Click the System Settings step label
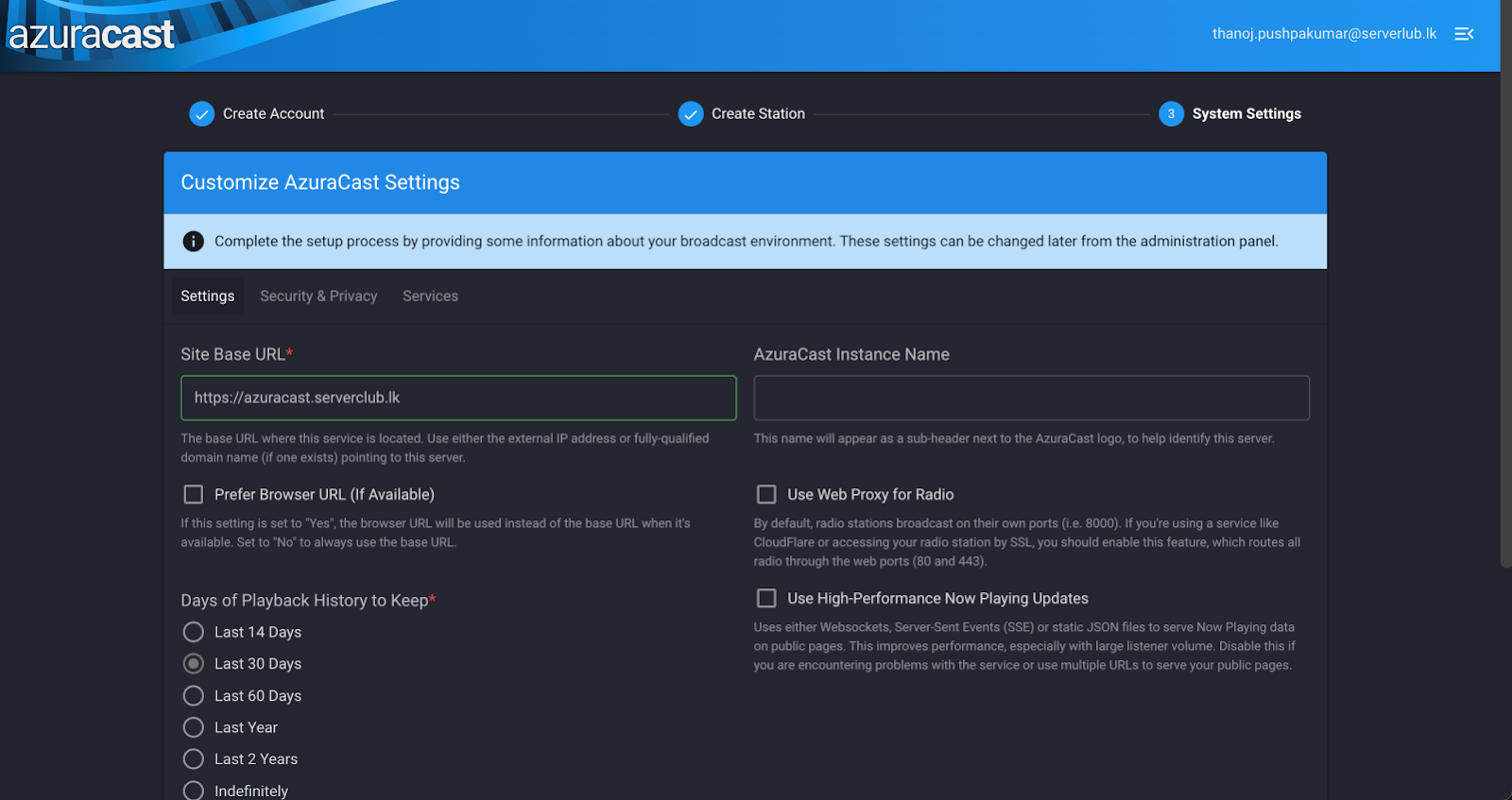 [1246, 114]
